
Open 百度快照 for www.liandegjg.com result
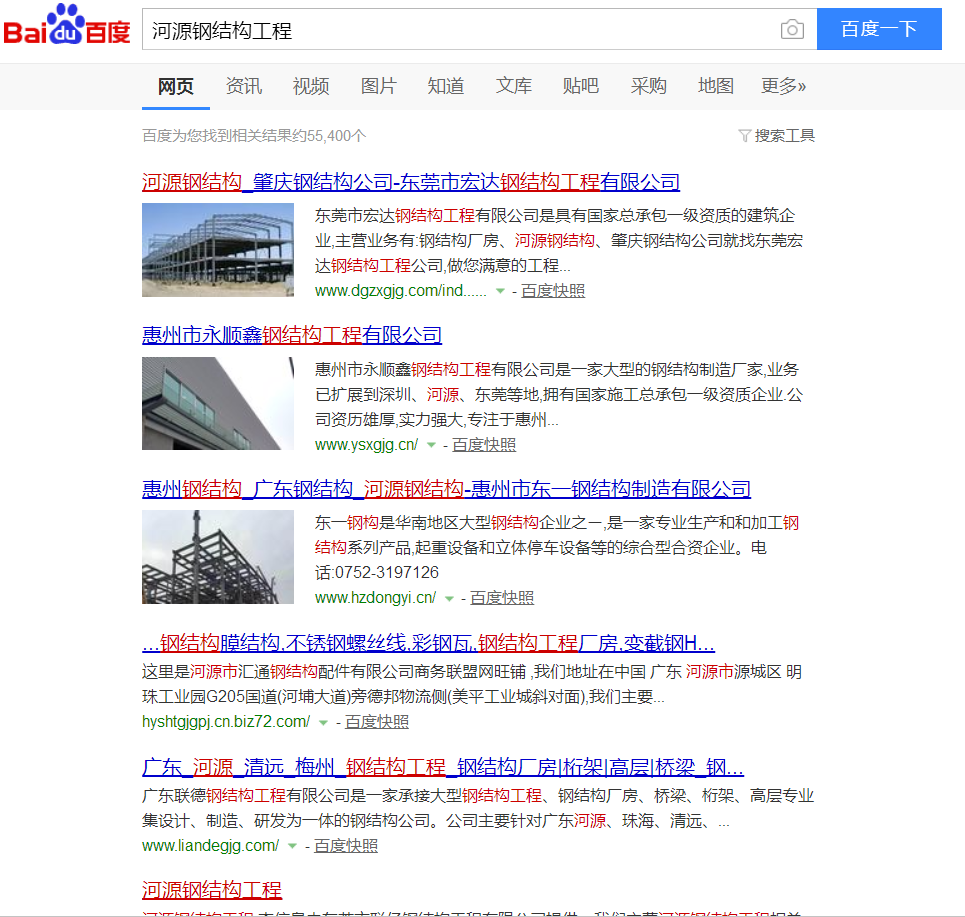pyautogui.click(x=346, y=846)
